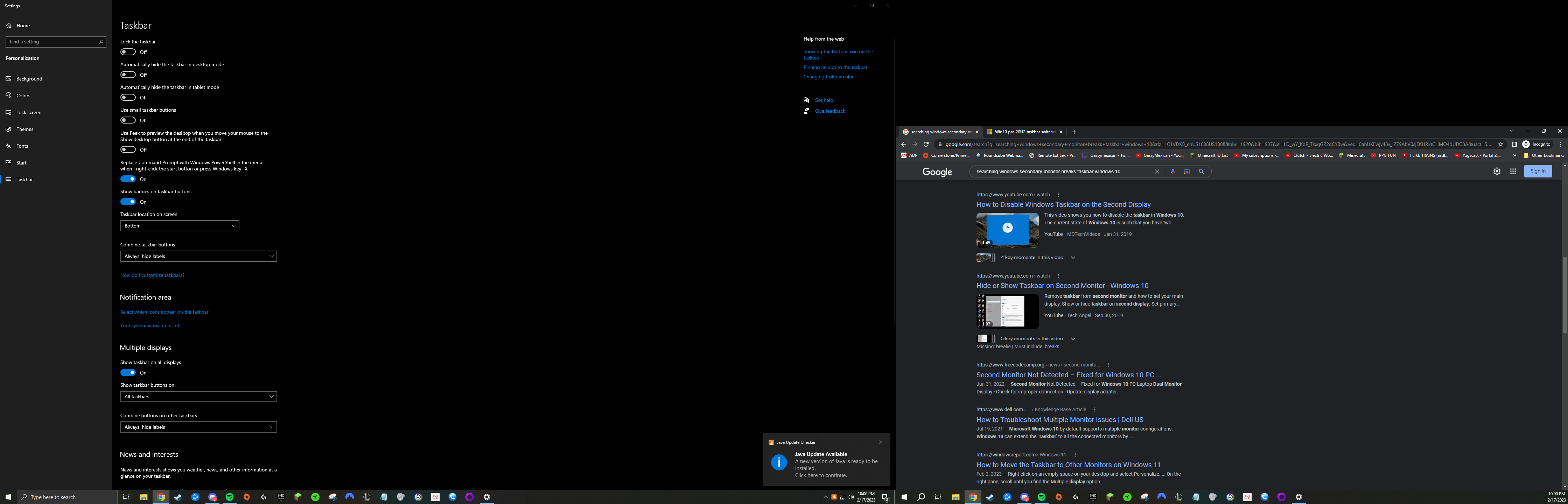Select Colors in Settings sidebar
Screen dimensions: 1568x504
point(23,96)
